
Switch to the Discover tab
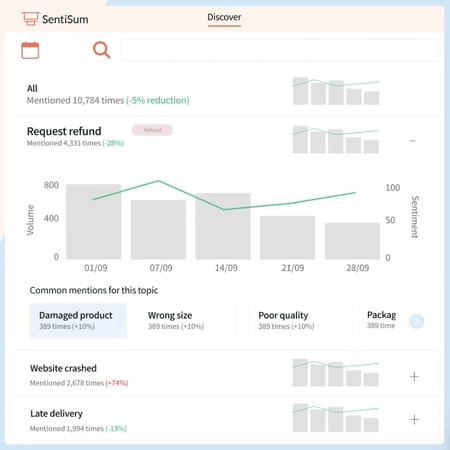point(224,17)
